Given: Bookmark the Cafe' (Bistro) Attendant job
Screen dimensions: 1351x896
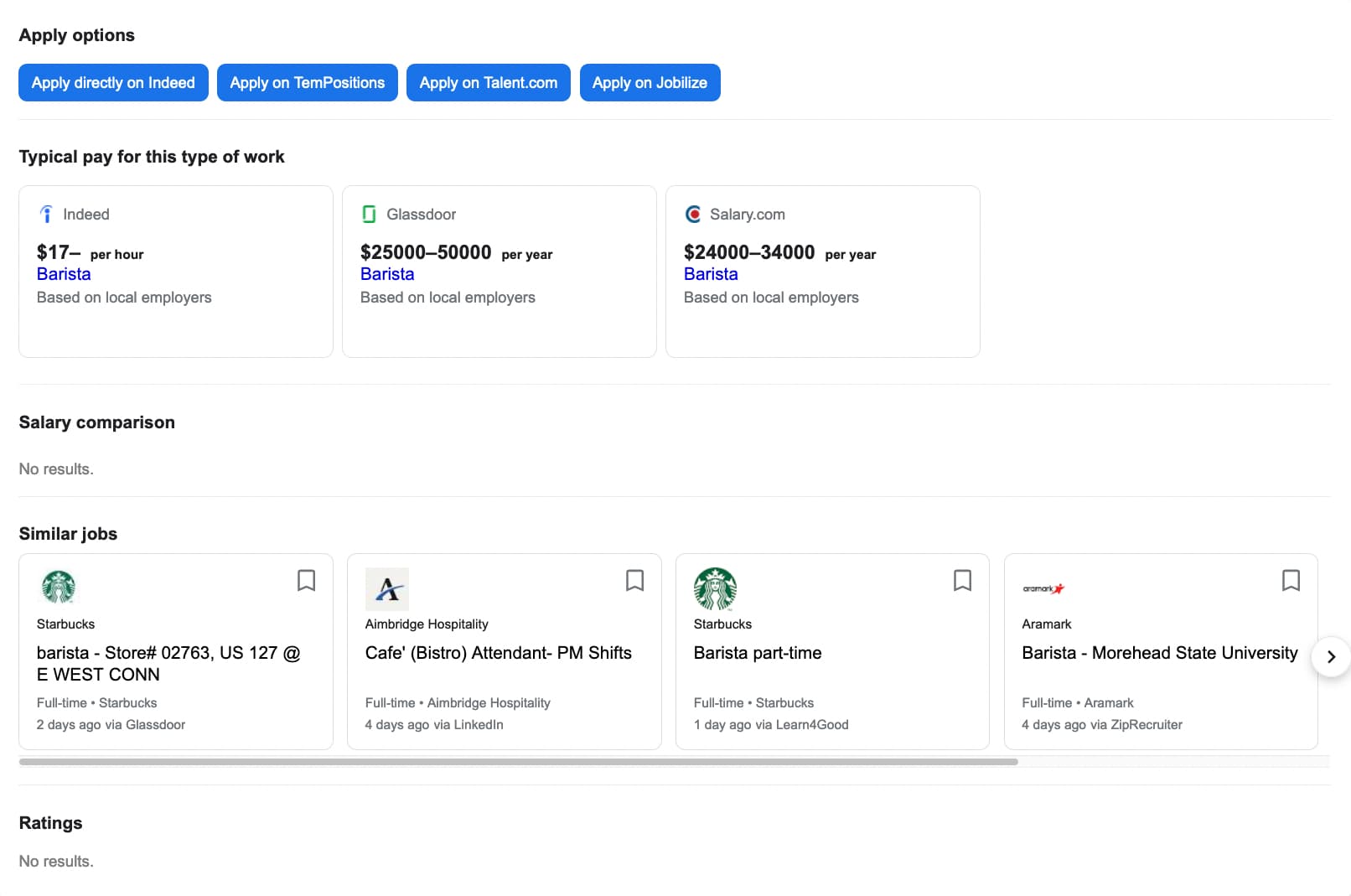Looking at the screenshot, I should tap(635, 581).
